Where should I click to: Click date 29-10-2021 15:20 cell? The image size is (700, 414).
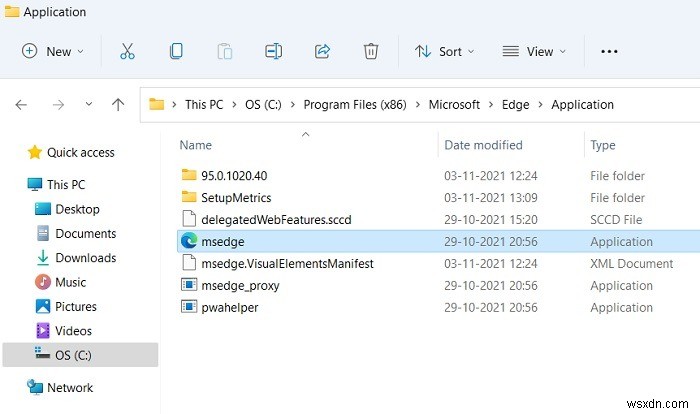[490, 220]
